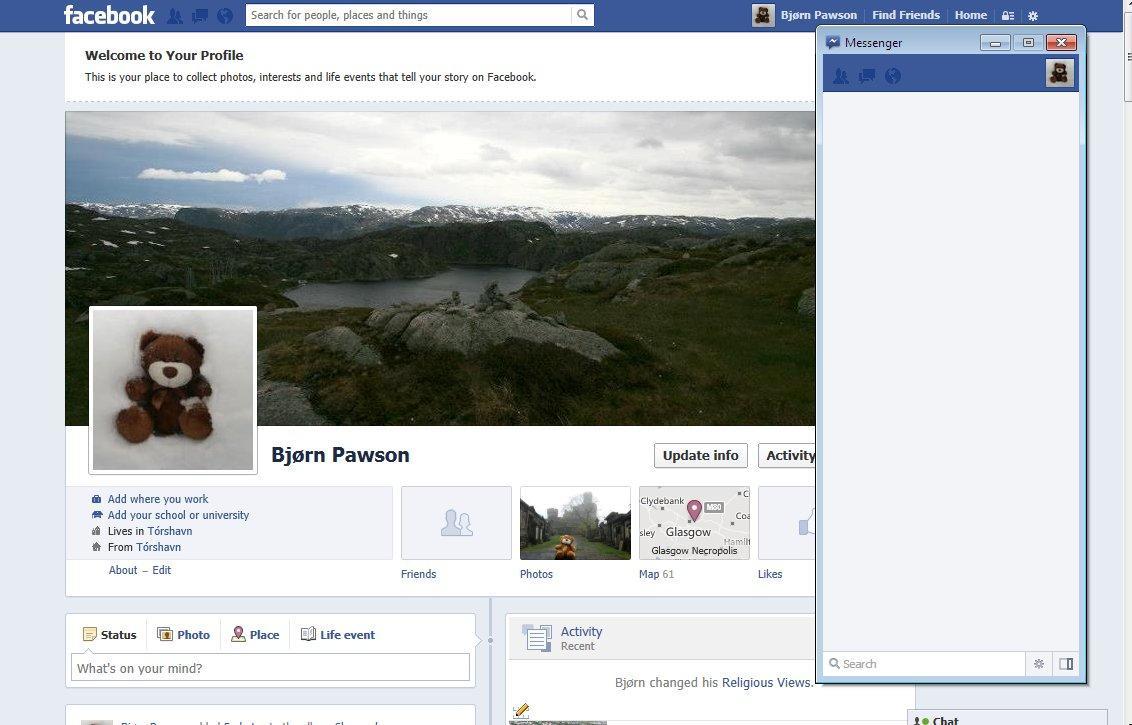Expand the Chat bar at bottom right
This screenshot has width=1132, height=725.
(x=945, y=720)
